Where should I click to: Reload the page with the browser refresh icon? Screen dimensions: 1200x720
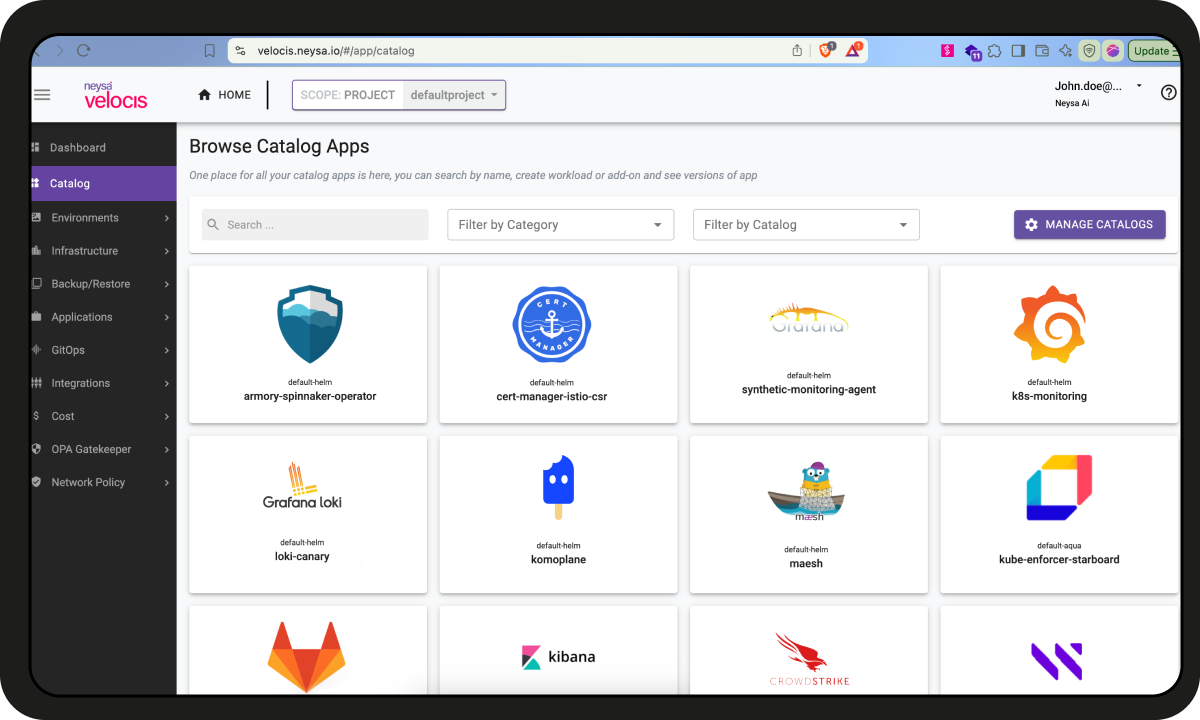point(84,50)
